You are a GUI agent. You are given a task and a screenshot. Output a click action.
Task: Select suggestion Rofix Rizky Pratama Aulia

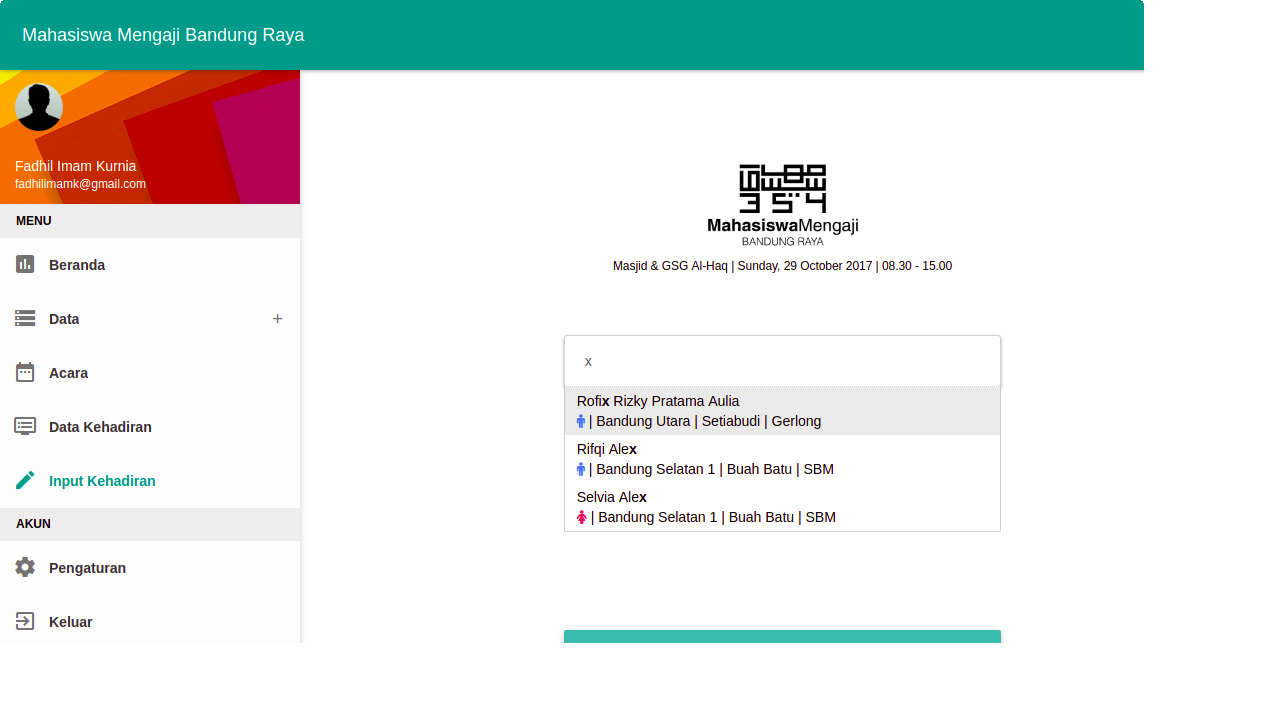coord(782,411)
